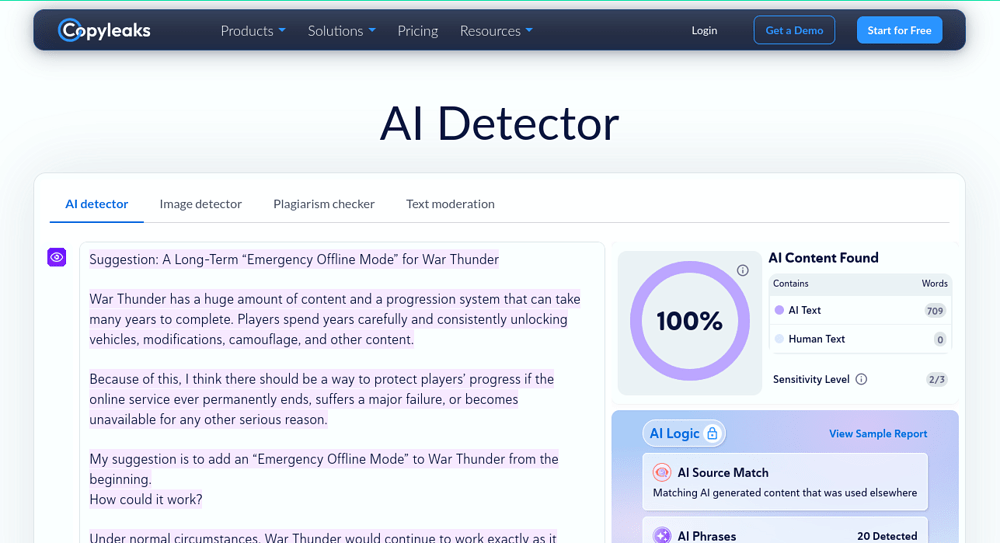1000x543 pixels.
Task: Click the 2/3 sensitivity level value
Action: point(936,380)
